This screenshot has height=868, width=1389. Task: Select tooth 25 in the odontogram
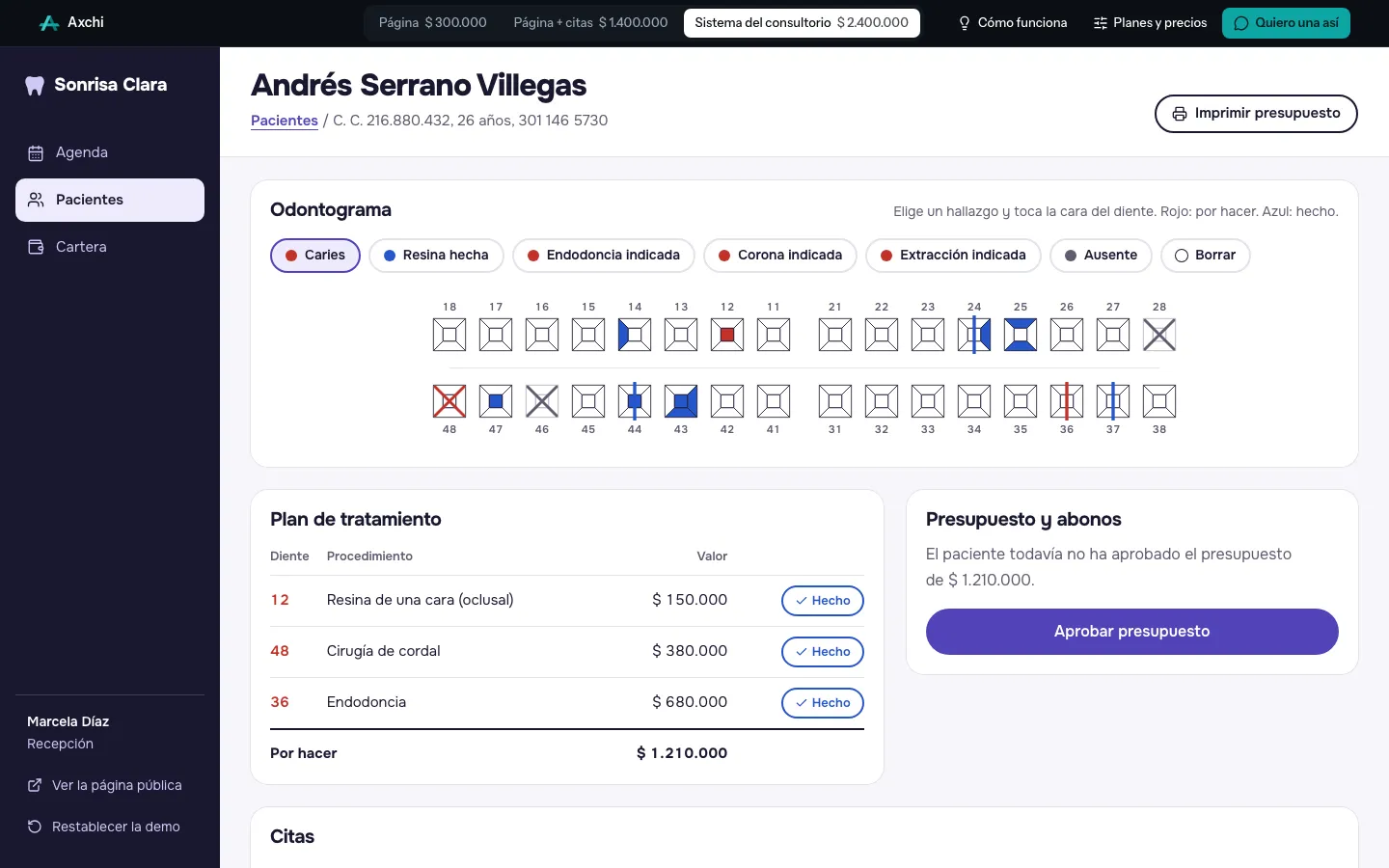(x=1021, y=335)
